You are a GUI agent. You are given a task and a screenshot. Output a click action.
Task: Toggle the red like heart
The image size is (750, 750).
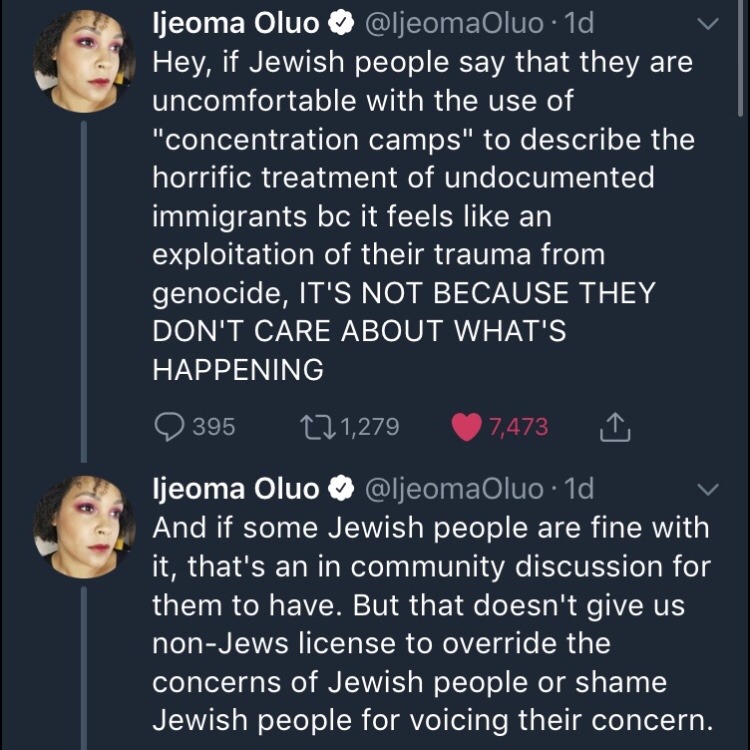(x=466, y=427)
